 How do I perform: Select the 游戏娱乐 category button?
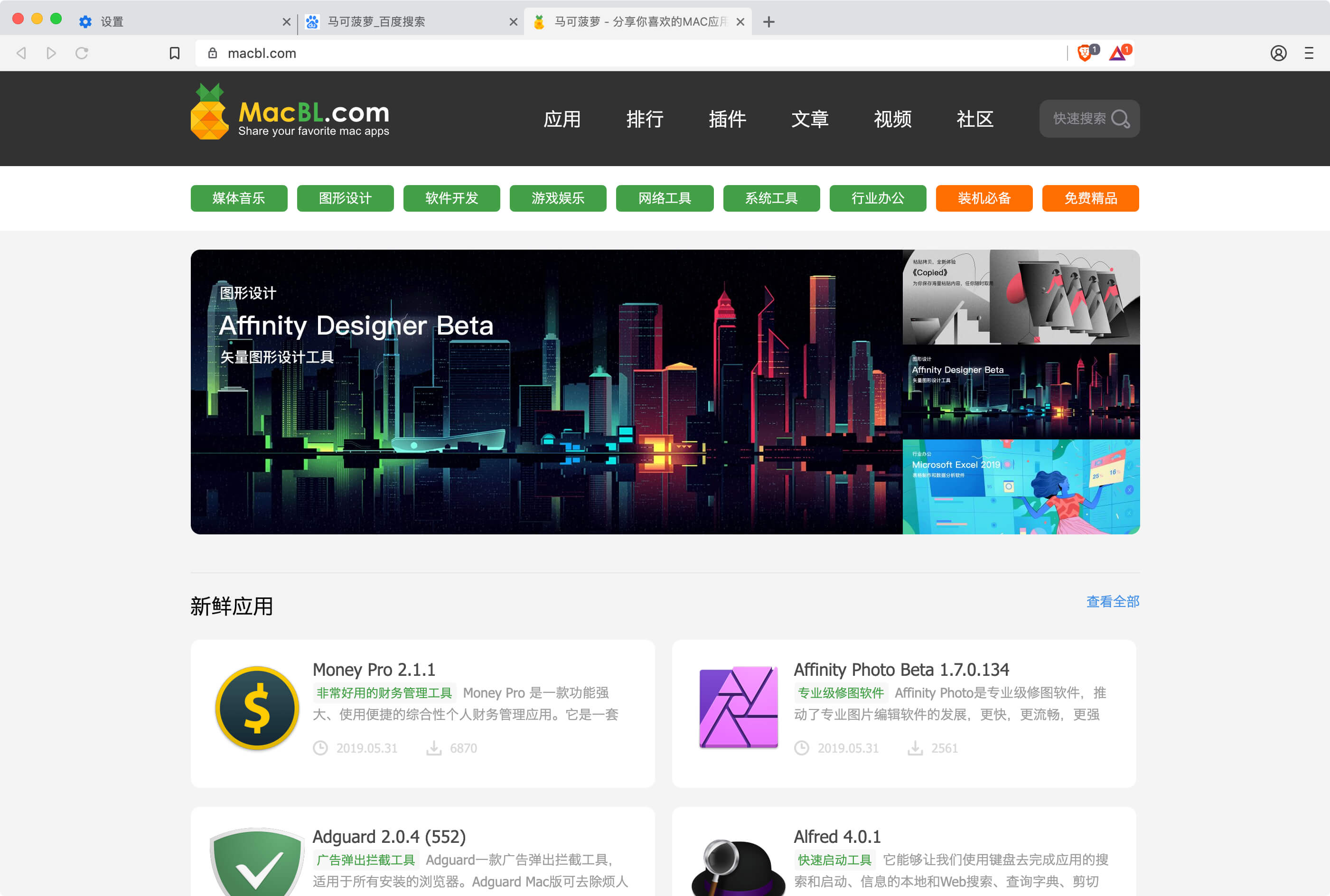pos(558,198)
